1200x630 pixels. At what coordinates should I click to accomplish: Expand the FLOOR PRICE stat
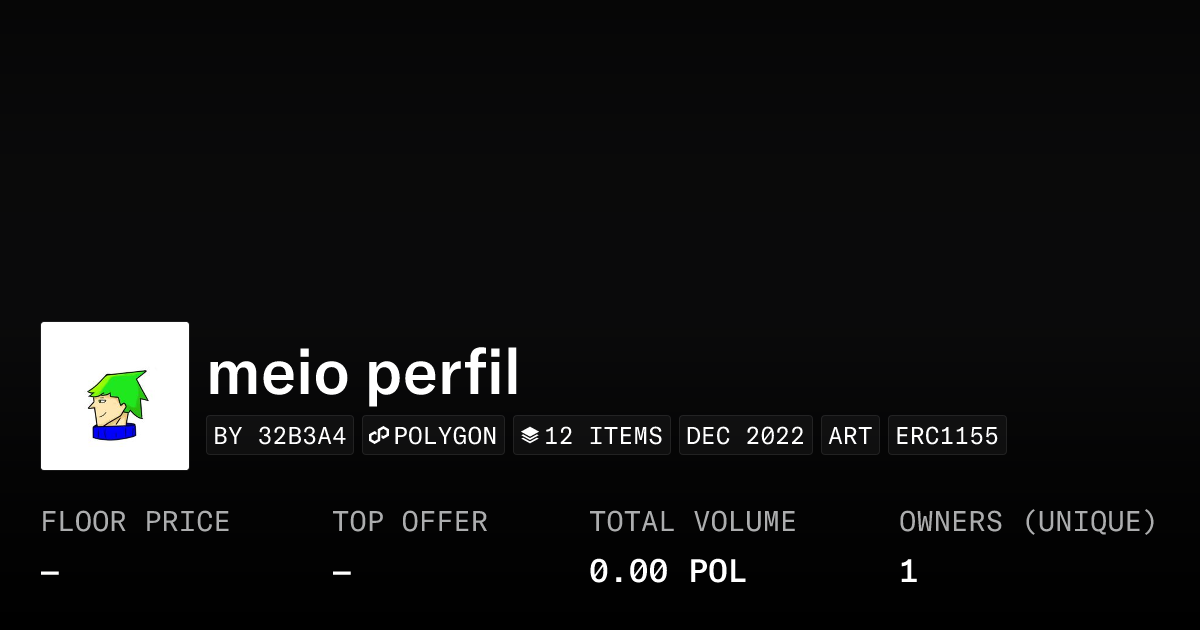point(135,521)
